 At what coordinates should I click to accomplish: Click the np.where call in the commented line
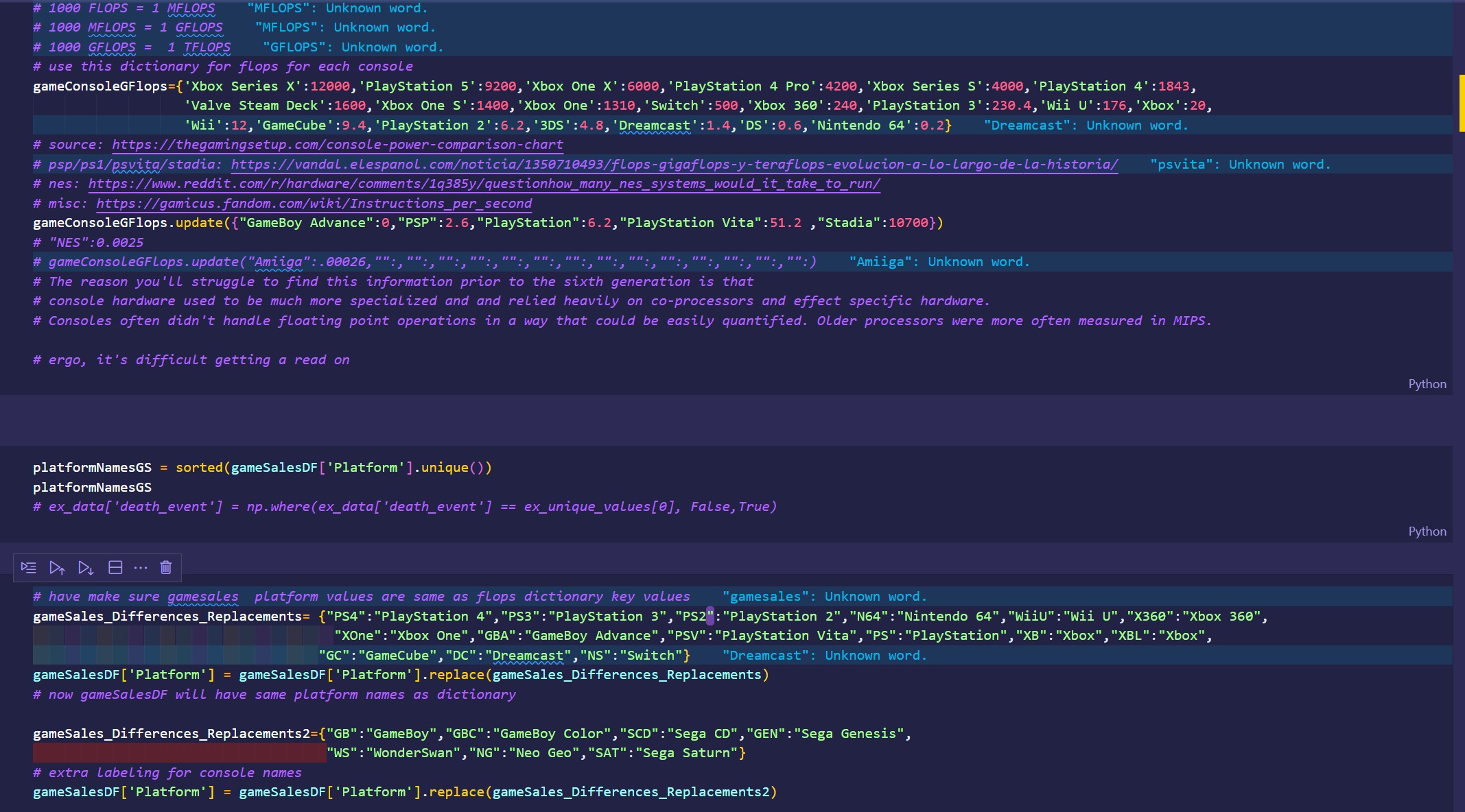tap(279, 507)
